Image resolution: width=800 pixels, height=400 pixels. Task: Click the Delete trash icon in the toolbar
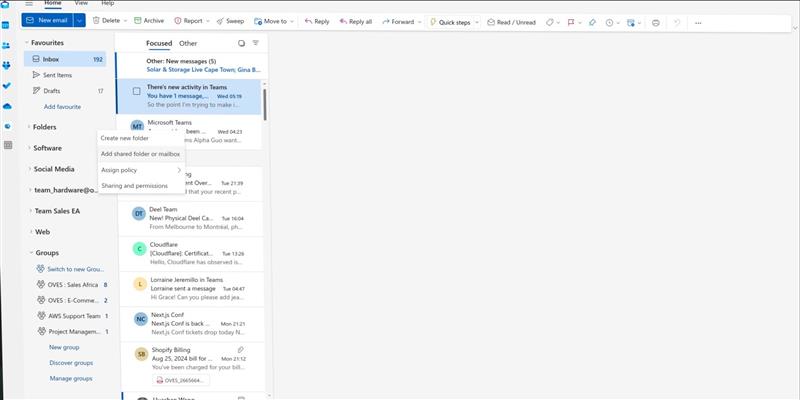click(x=96, y=21)
